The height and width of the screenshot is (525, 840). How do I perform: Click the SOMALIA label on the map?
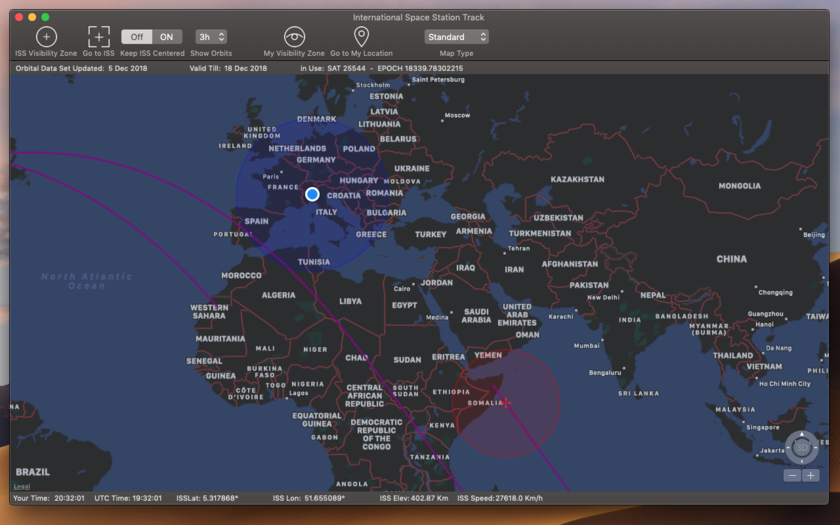tap(485, 403)
